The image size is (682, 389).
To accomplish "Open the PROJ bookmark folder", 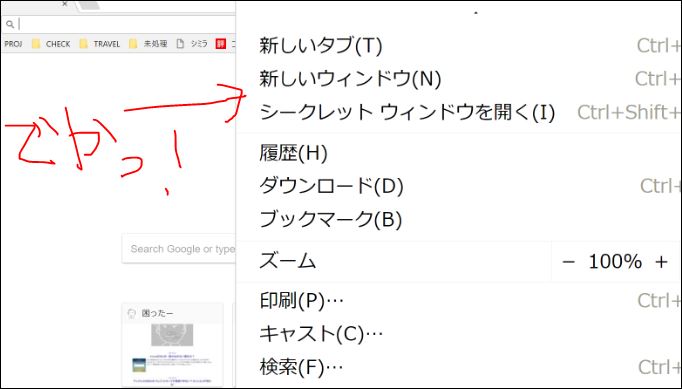I will 13,44.
